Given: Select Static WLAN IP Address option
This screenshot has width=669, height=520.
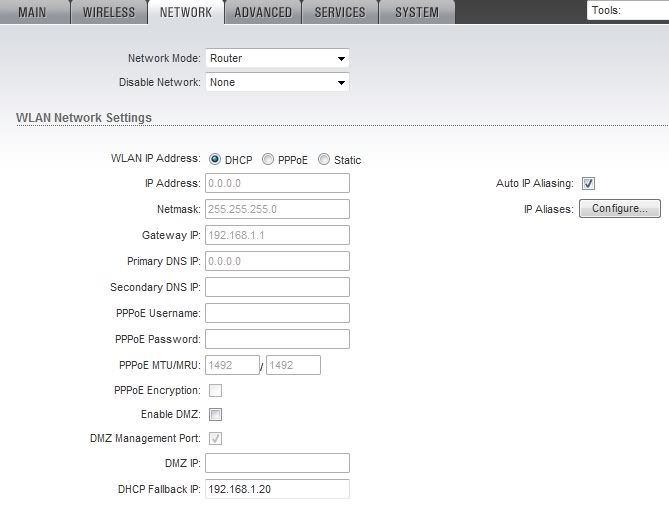Looking at the screenshot, I should [x=324, y=160].
